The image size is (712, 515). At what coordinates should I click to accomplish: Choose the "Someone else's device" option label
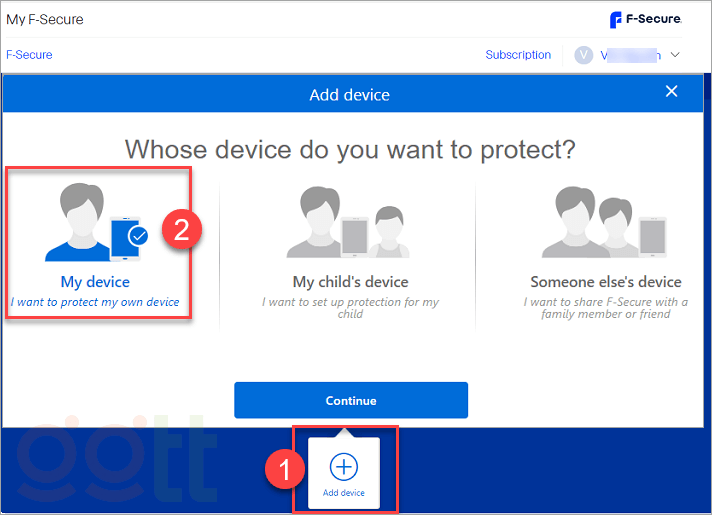[605, 282]
